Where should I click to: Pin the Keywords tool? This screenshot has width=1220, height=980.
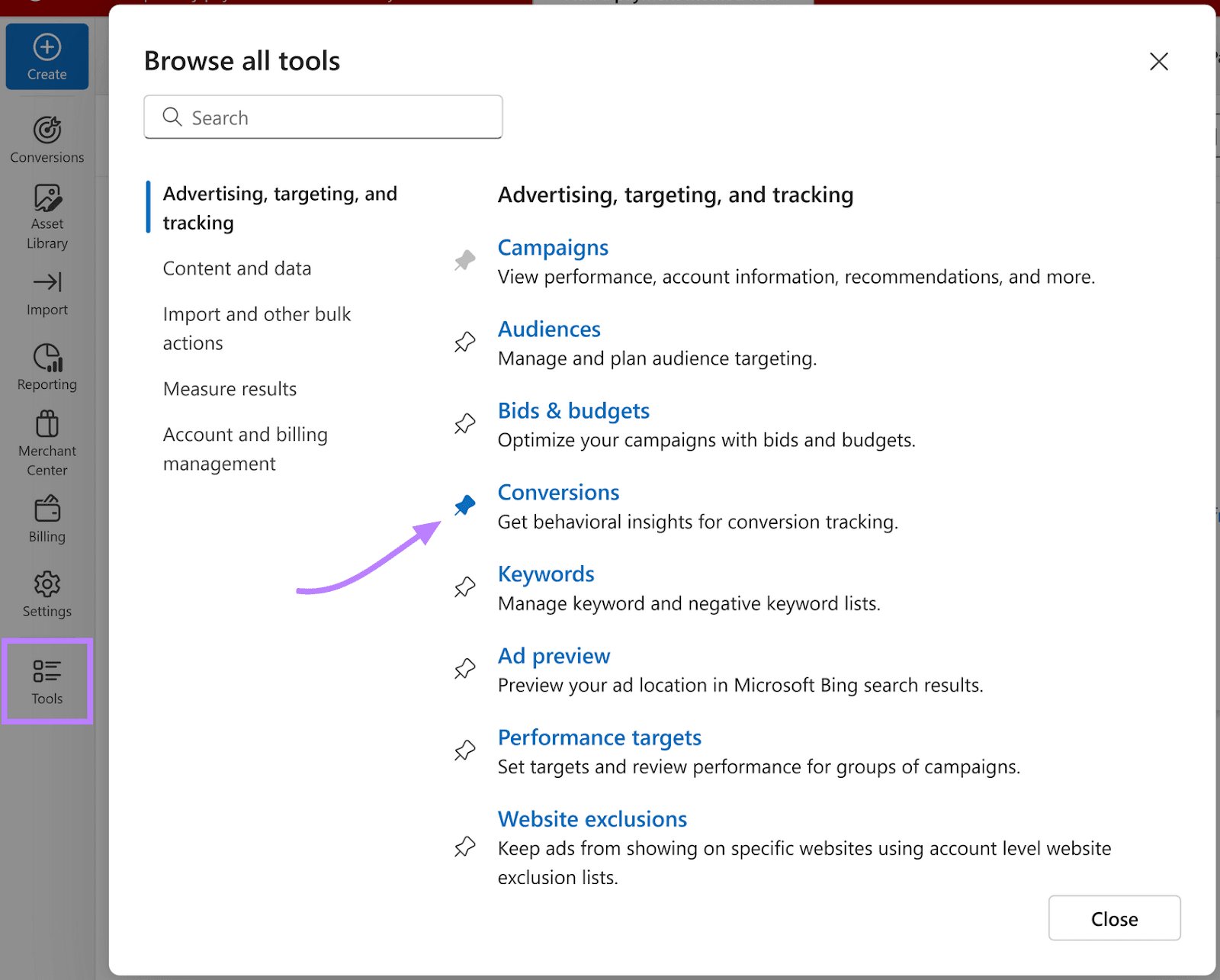click(465, 586)
